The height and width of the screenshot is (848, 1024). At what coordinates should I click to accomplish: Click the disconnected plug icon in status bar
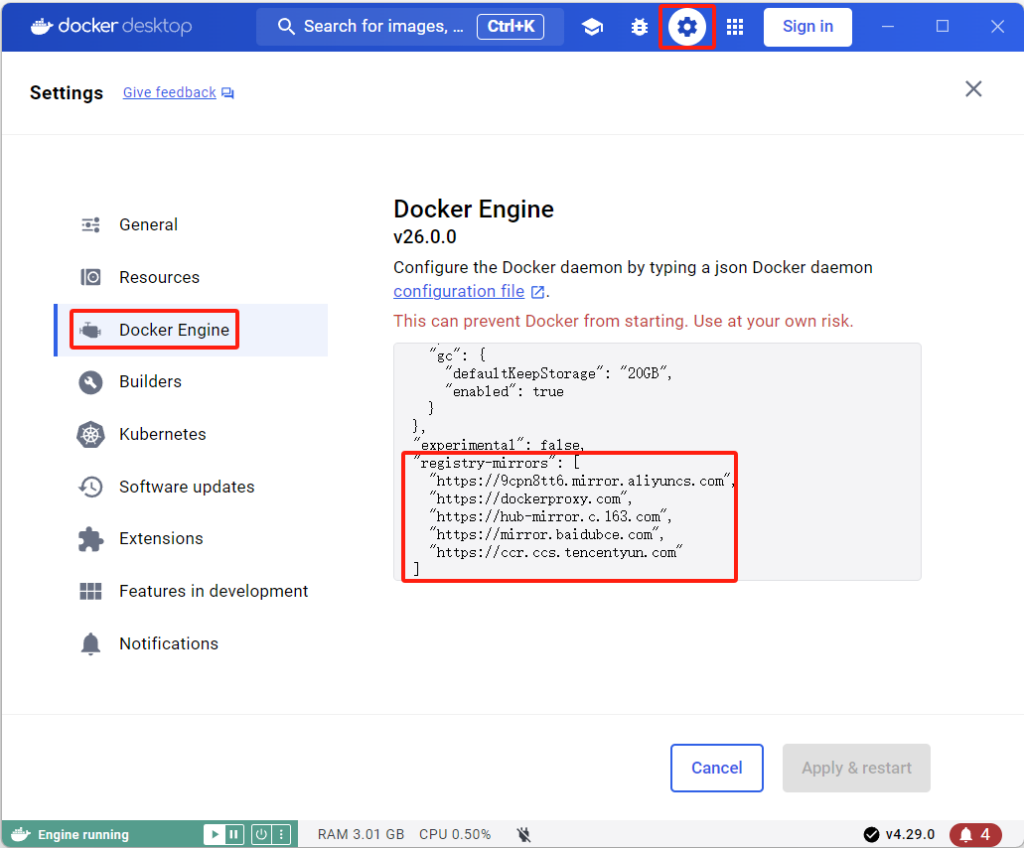(x=523, y=834)
